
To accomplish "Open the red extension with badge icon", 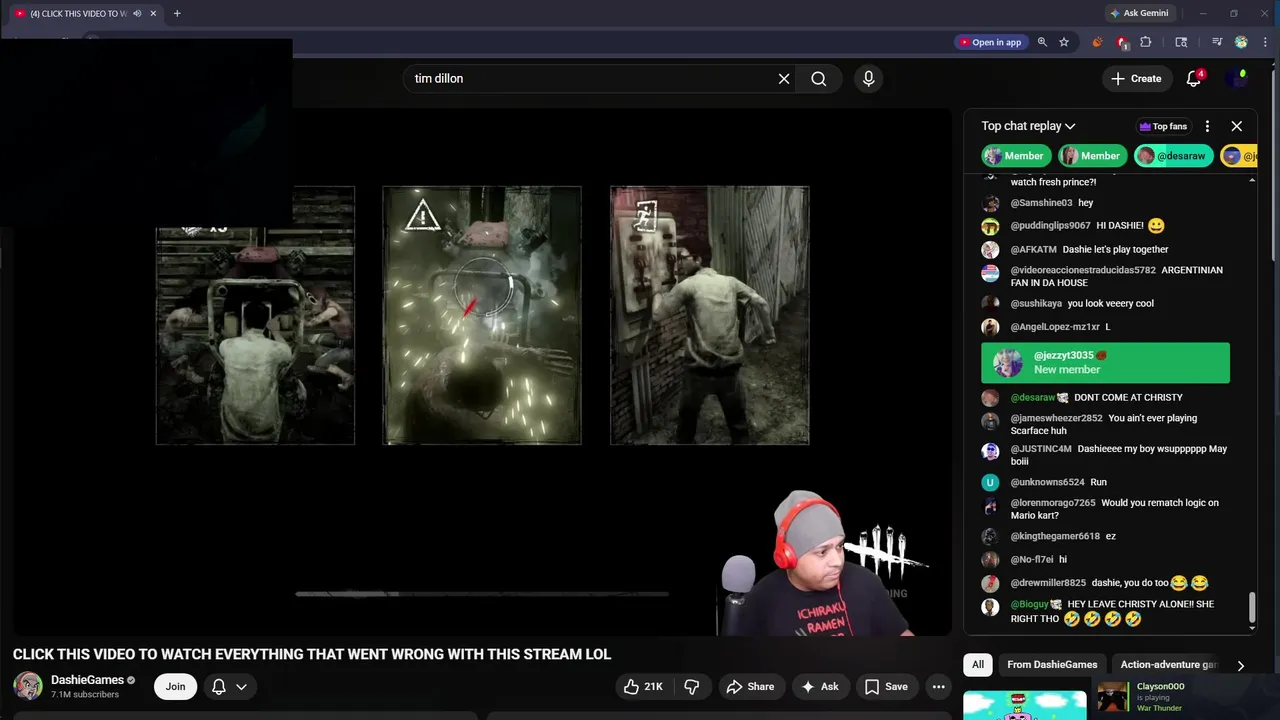I will pyautogui.click(x=1122, y=42).
